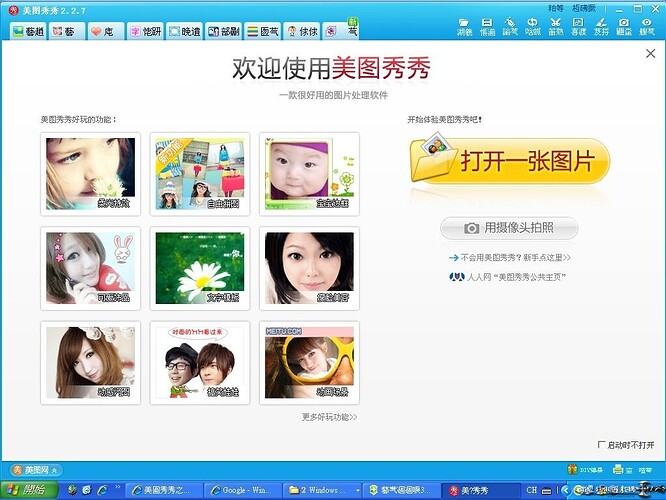Open the tab with the blue frame icon
The height and width of the screenshot is (500, 666).
pos(184,31)
